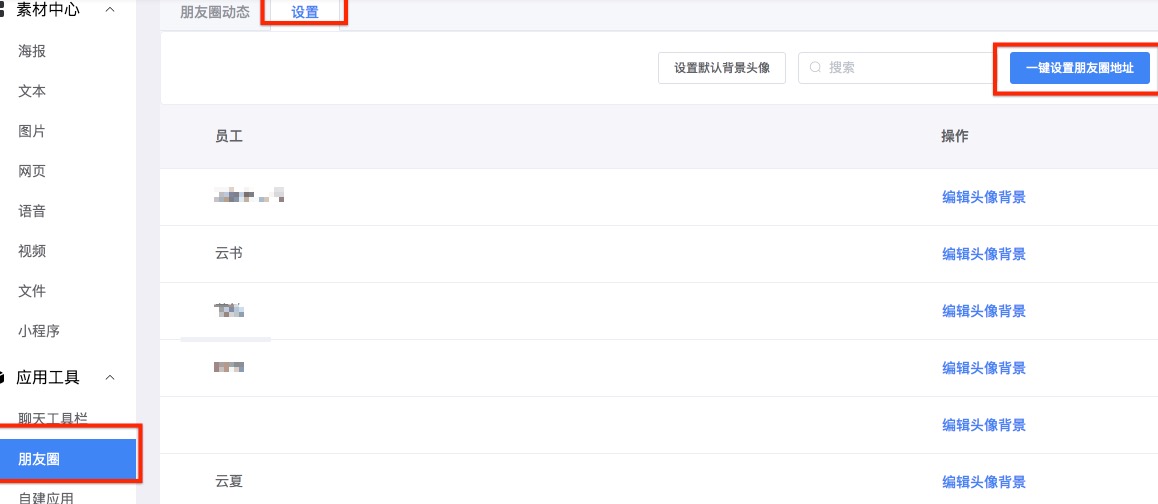Viewport: 1158px width, 504px height.
Task: Open 文本 material category
Action: [x=32, y=91]
